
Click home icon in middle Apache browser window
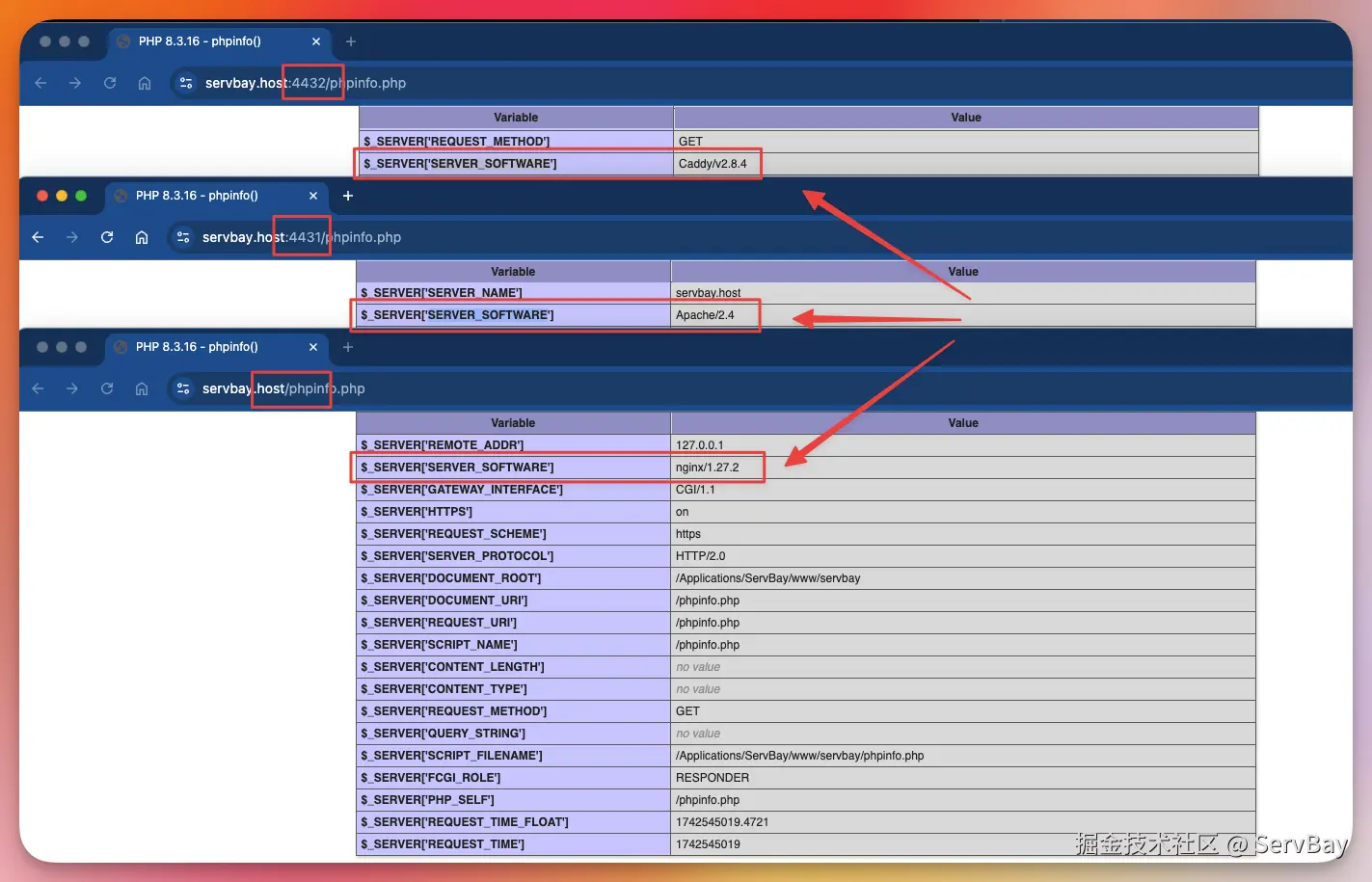142,237
